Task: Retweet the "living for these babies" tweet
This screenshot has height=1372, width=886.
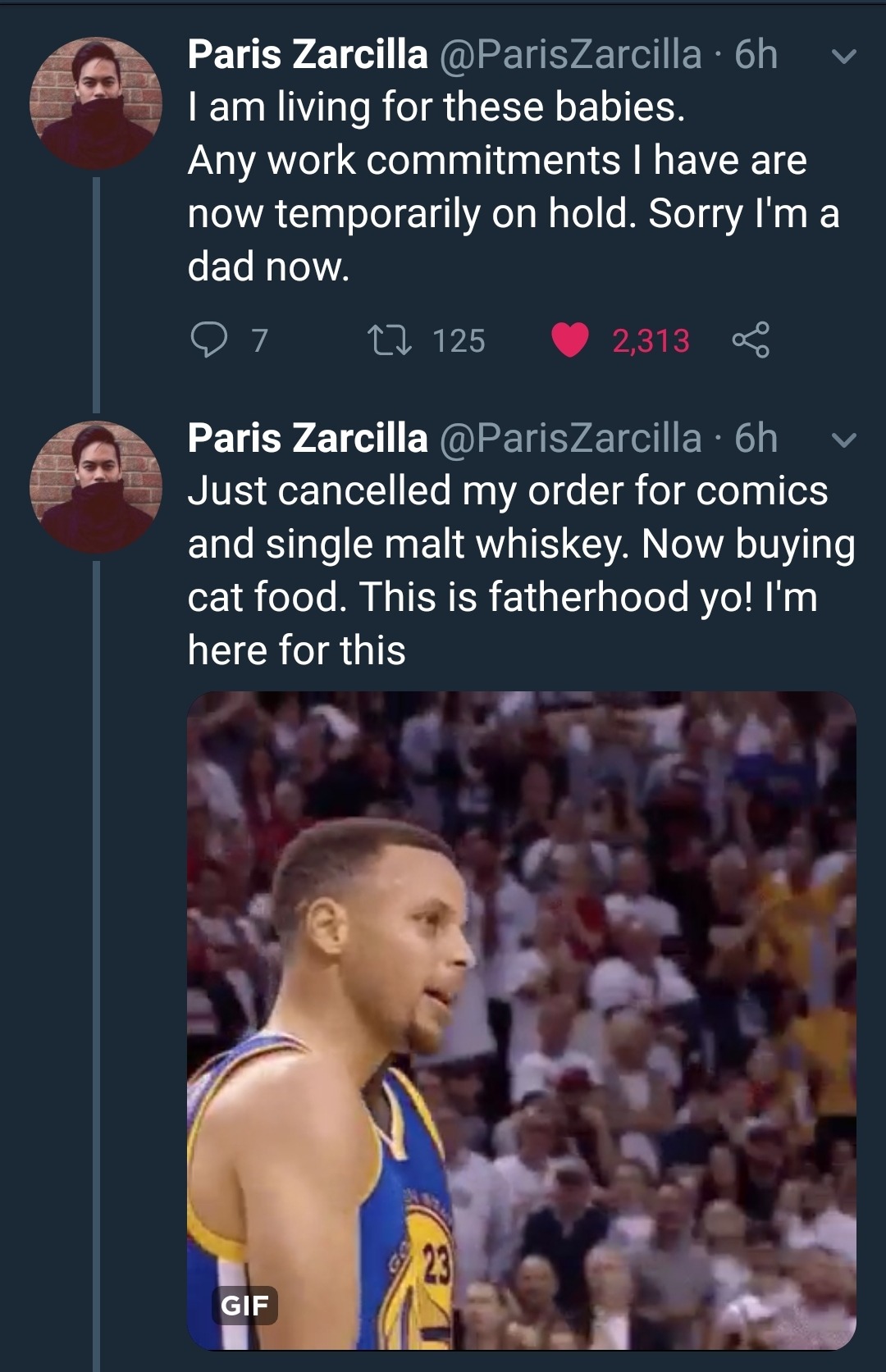Action: (390, 340)
